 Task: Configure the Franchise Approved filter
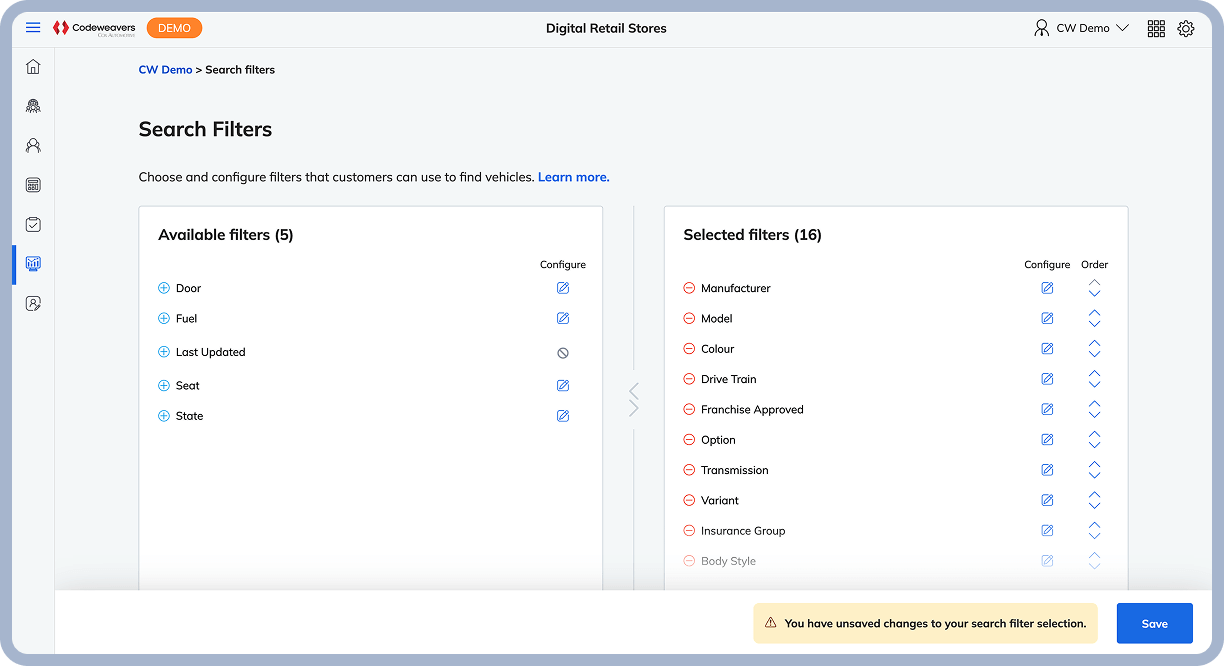pyautogui.click(x=1047, y=409)
